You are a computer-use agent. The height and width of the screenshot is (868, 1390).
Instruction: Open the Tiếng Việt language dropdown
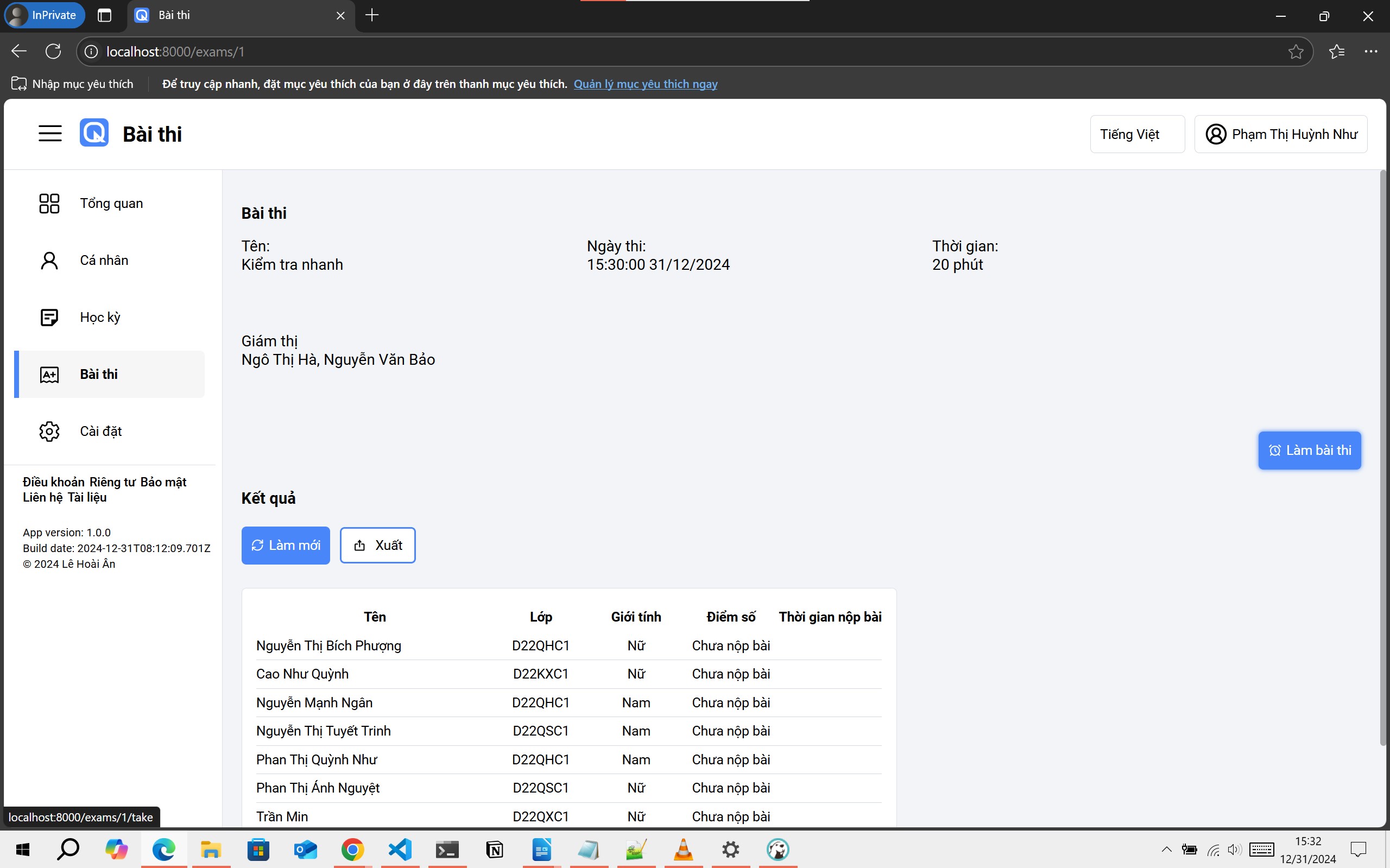[1137, 134]
